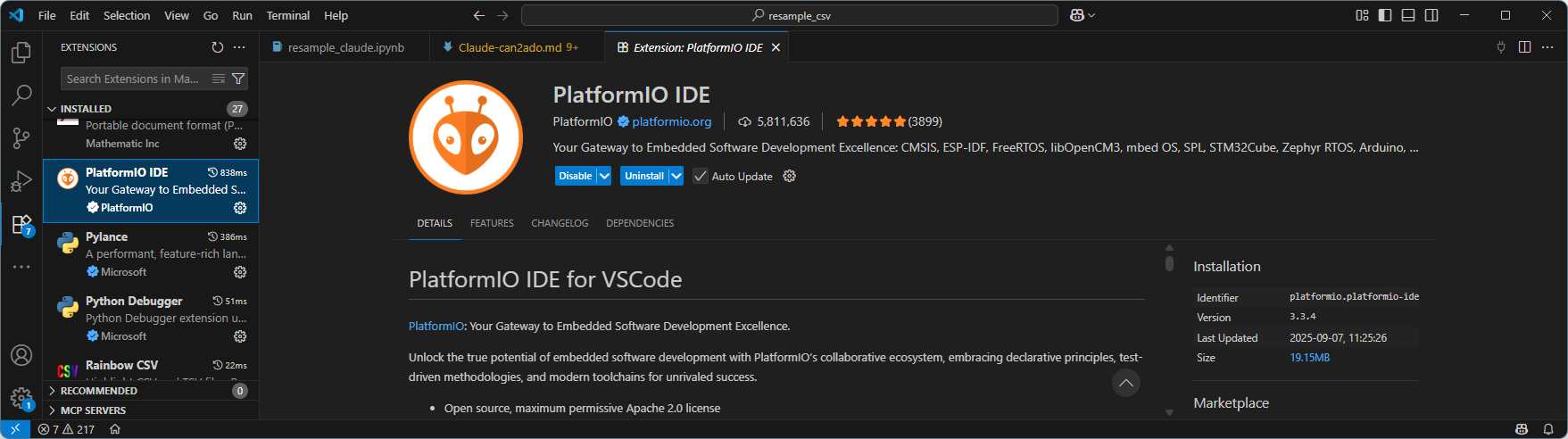Open manage gear for Pylance extension
This screenshot has height=439, width=1568.
point(240,272)
